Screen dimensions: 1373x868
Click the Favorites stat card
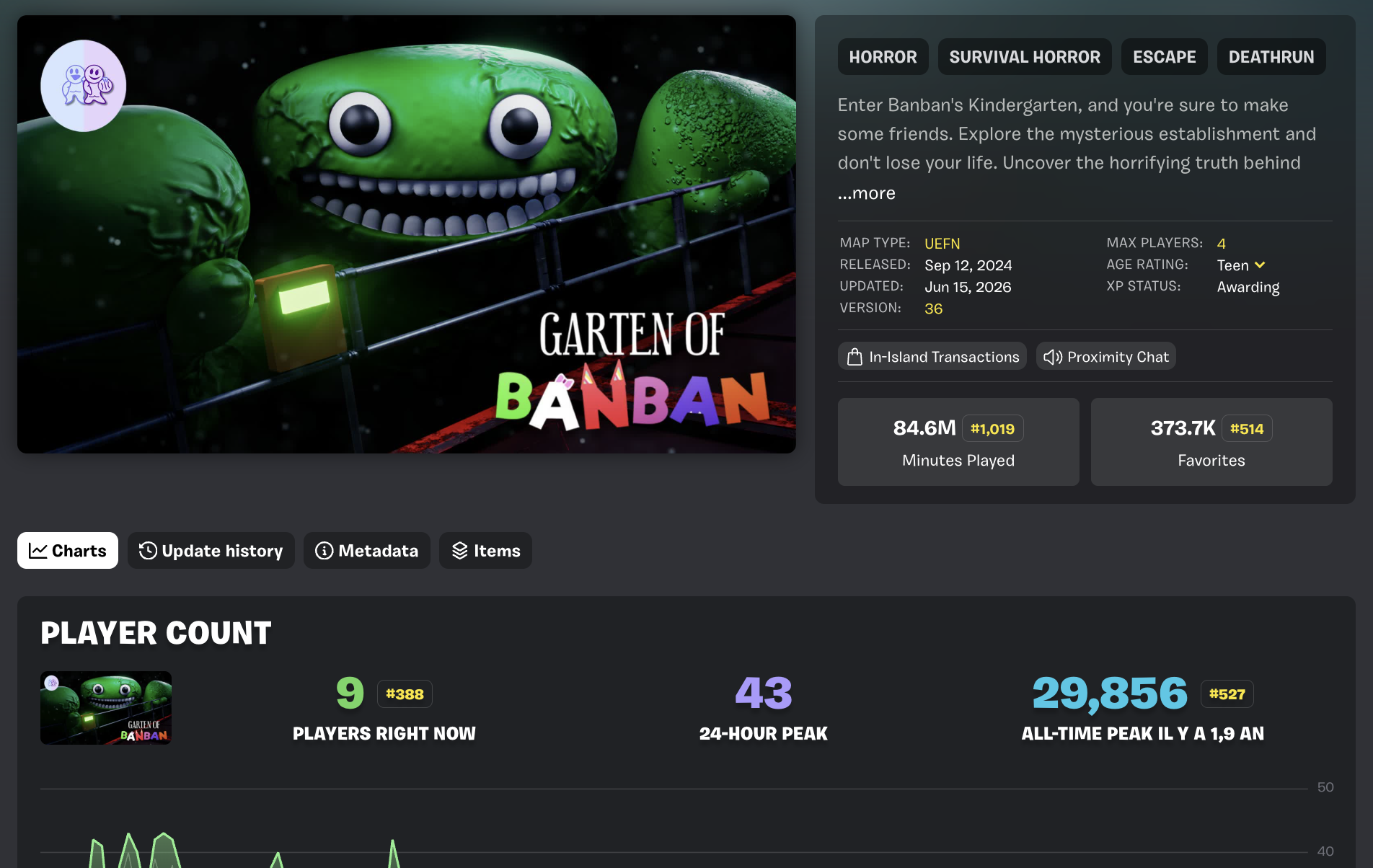click(x=1211, y=442)
